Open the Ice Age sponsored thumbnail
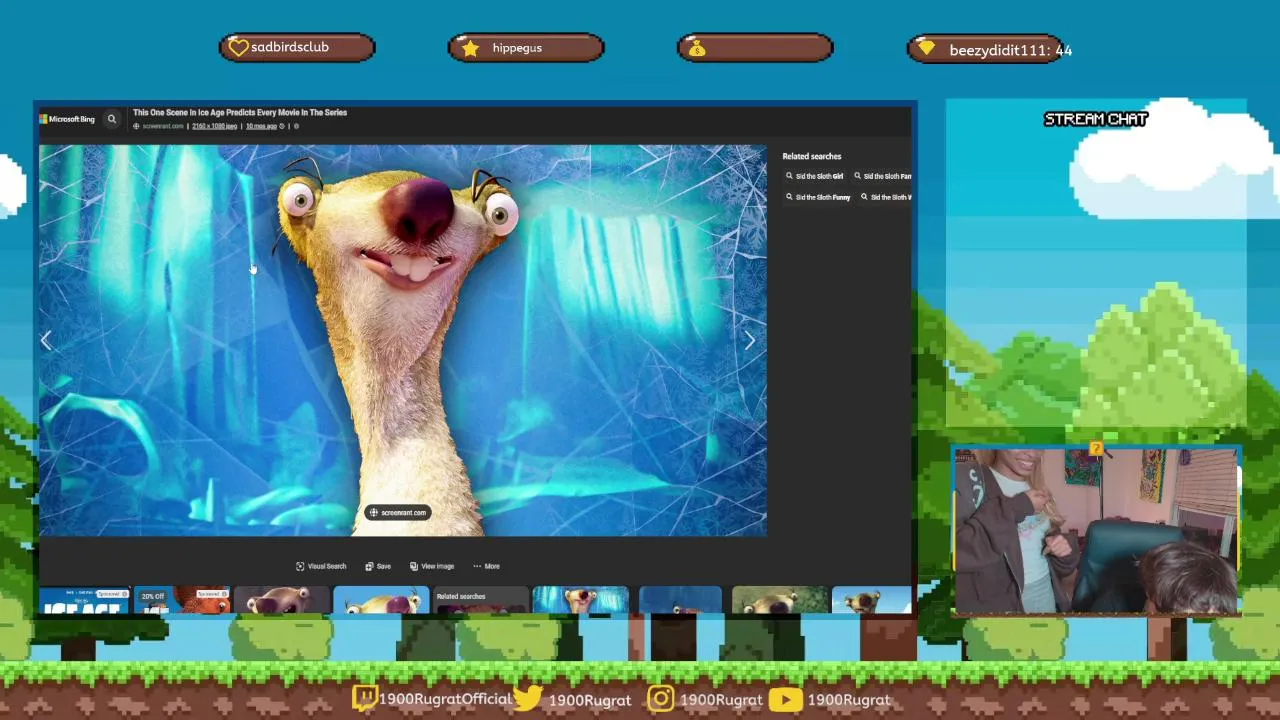 (x=84, y=600)
